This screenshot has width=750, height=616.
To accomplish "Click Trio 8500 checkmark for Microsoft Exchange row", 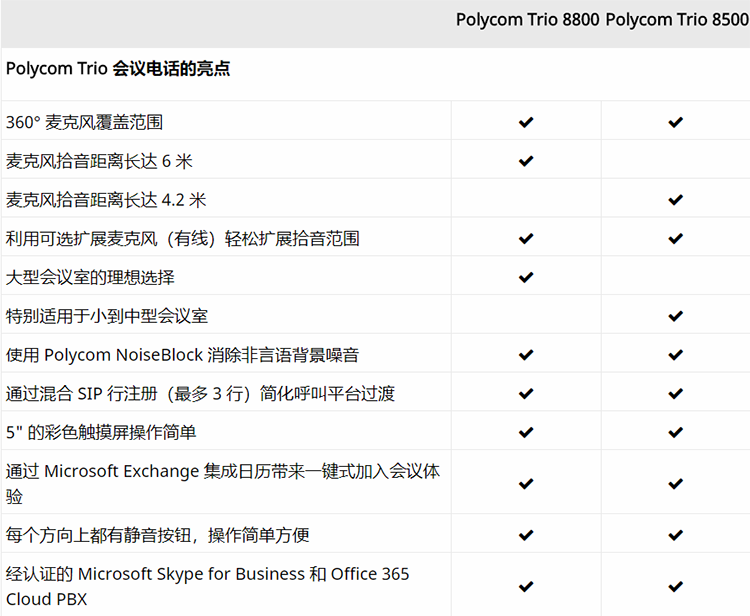I will [675, 484].
